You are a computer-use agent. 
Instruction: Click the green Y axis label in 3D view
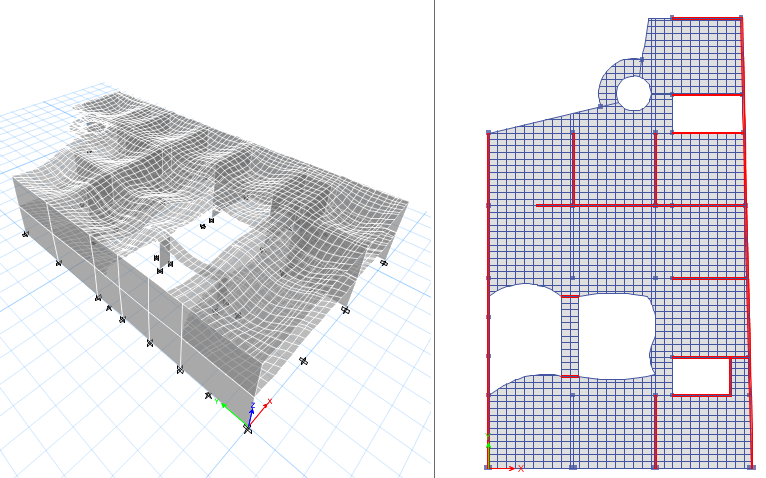point(216,401)
